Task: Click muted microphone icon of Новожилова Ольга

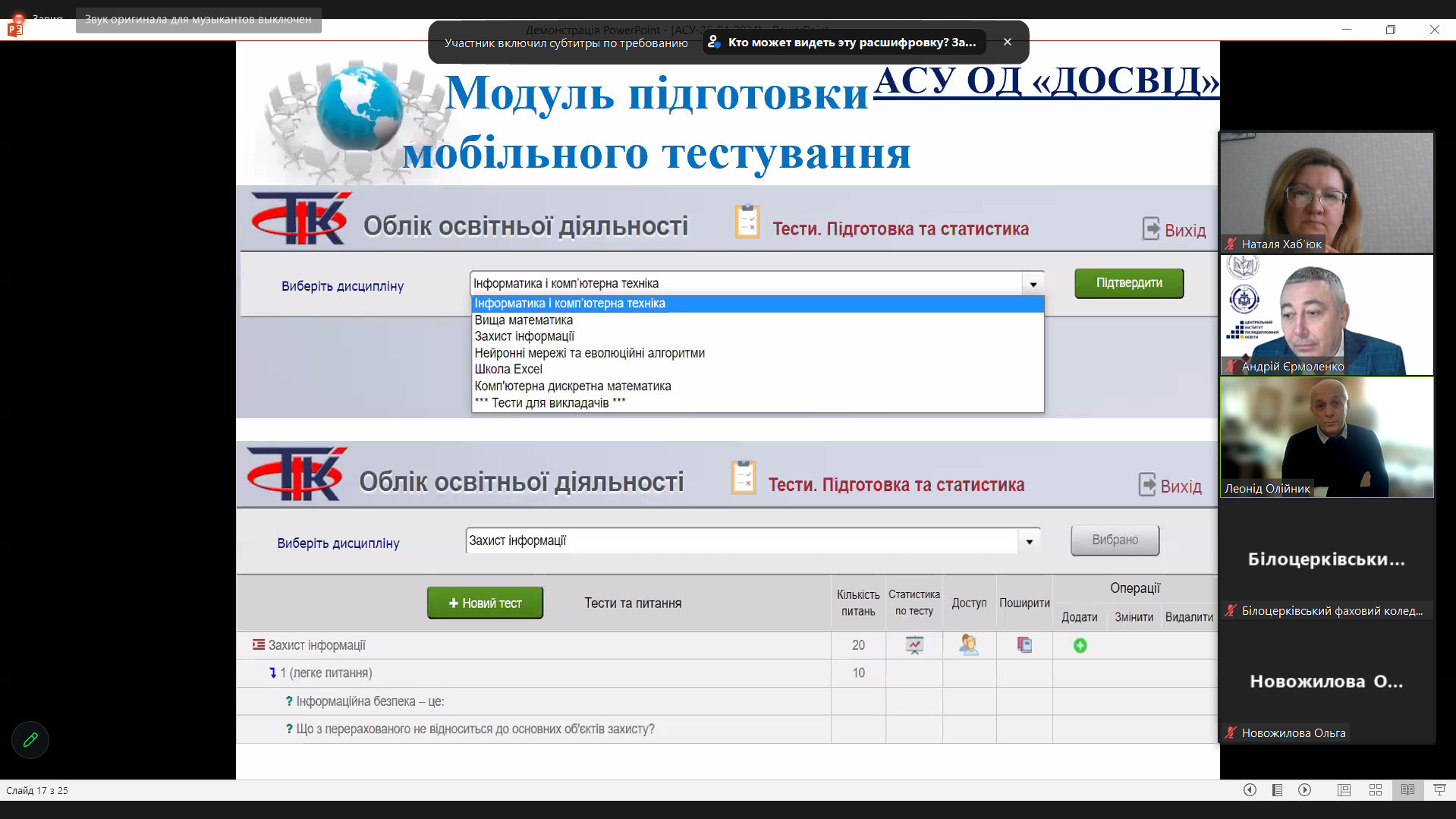Action: click(1231, 733)
